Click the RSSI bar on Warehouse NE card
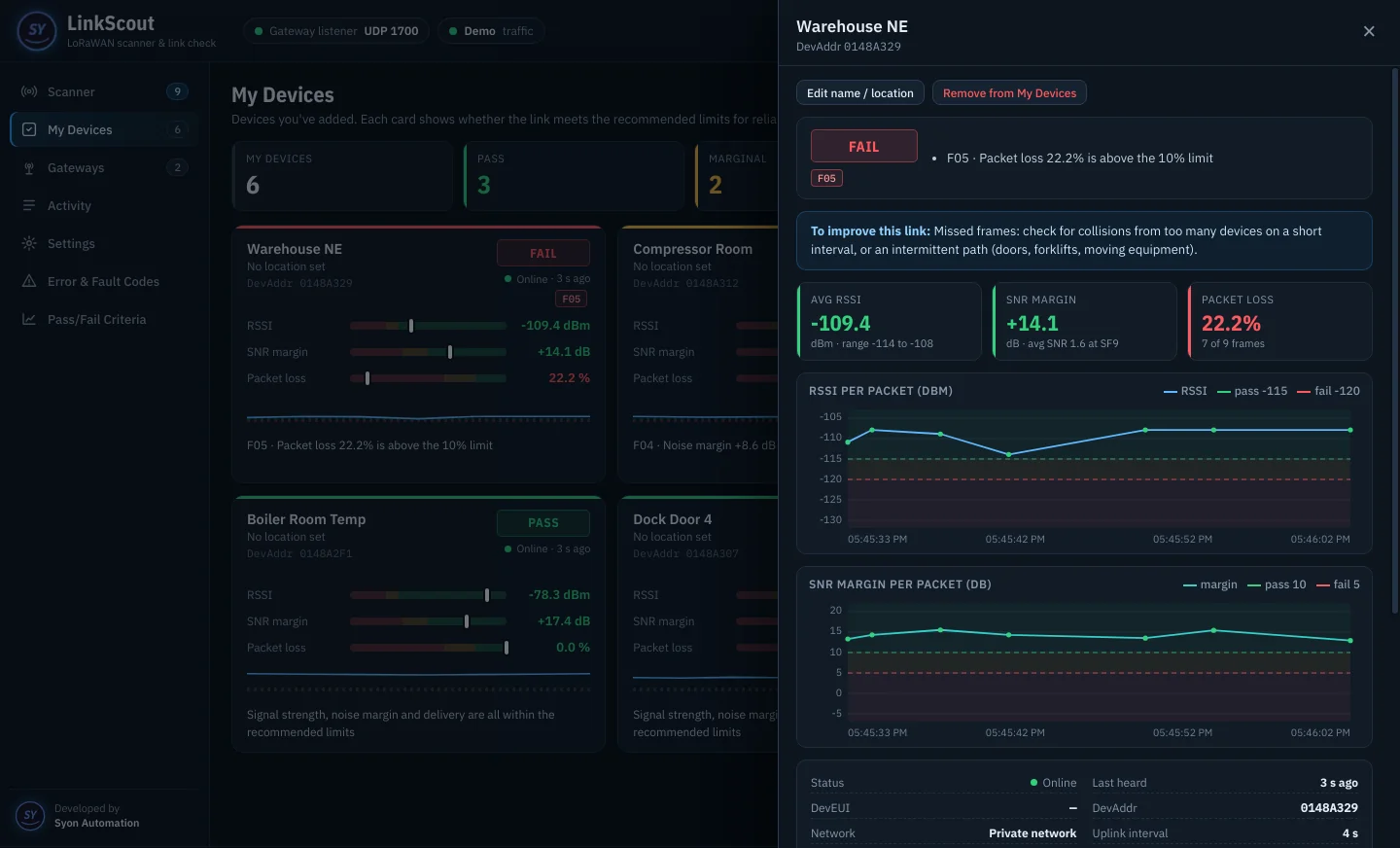Screen dimensions: 1400x848 tap(428, 326)
